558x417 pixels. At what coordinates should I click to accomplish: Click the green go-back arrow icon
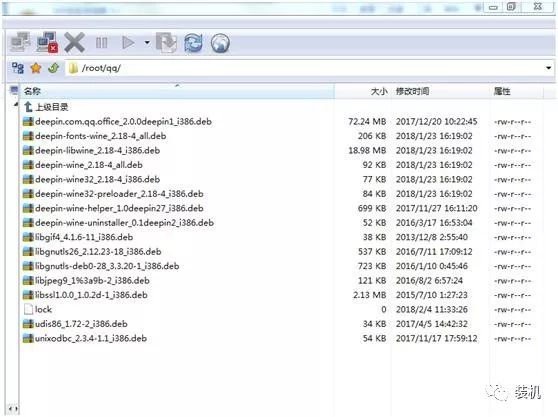(x=54, y=68)
